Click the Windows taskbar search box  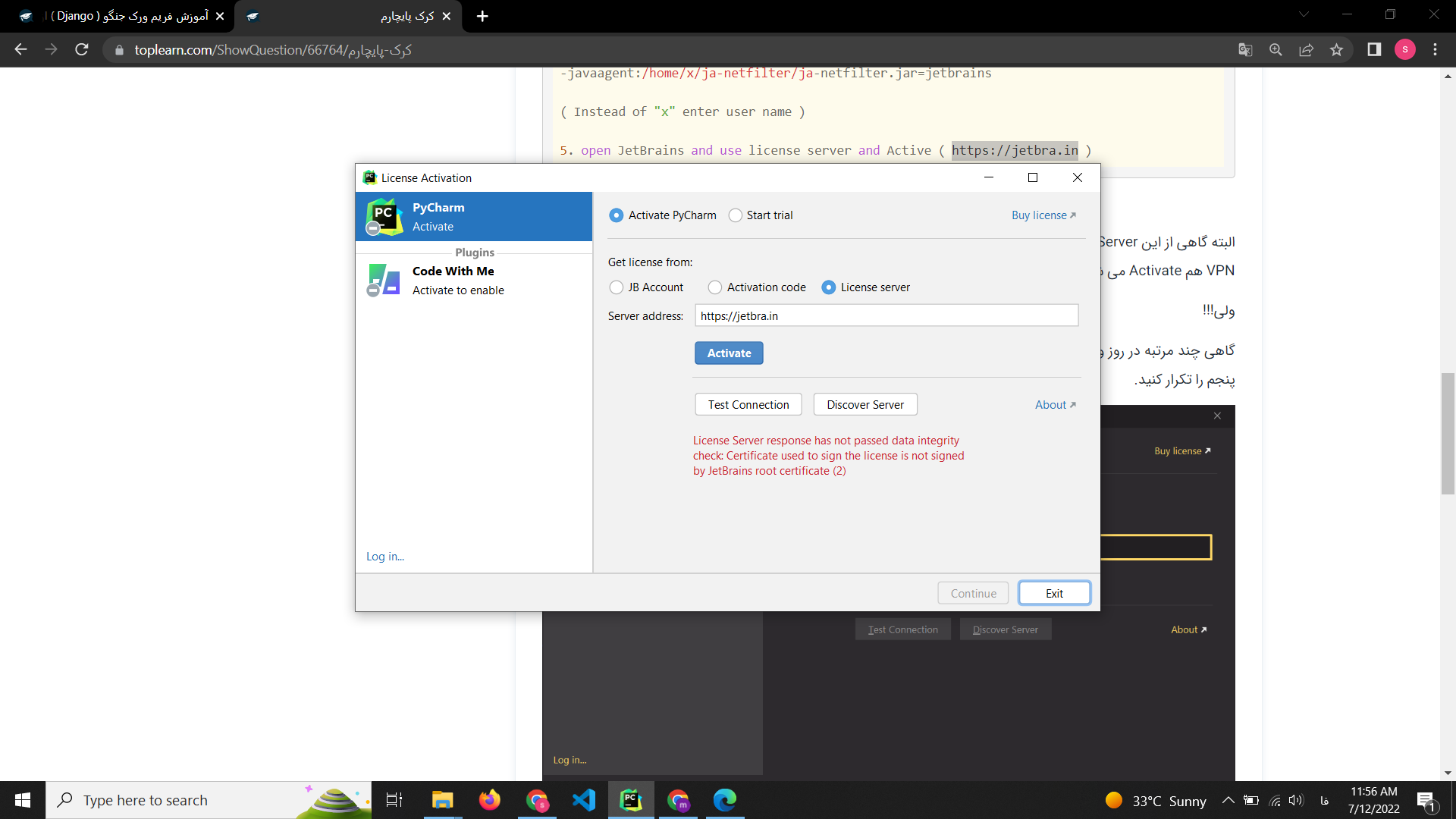coord(209,800)
